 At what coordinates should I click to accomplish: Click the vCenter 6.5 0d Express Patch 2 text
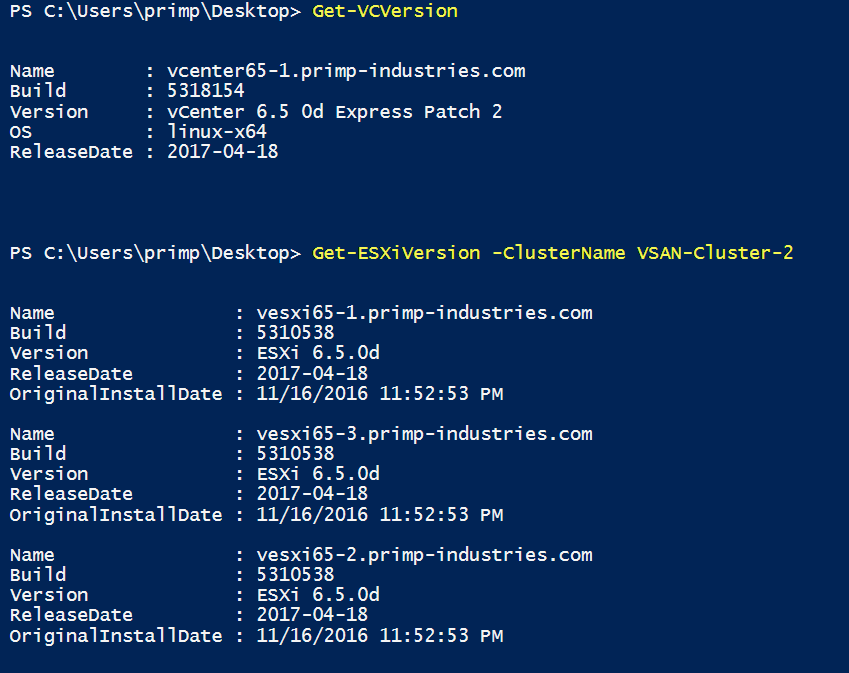tap(335, 112)
